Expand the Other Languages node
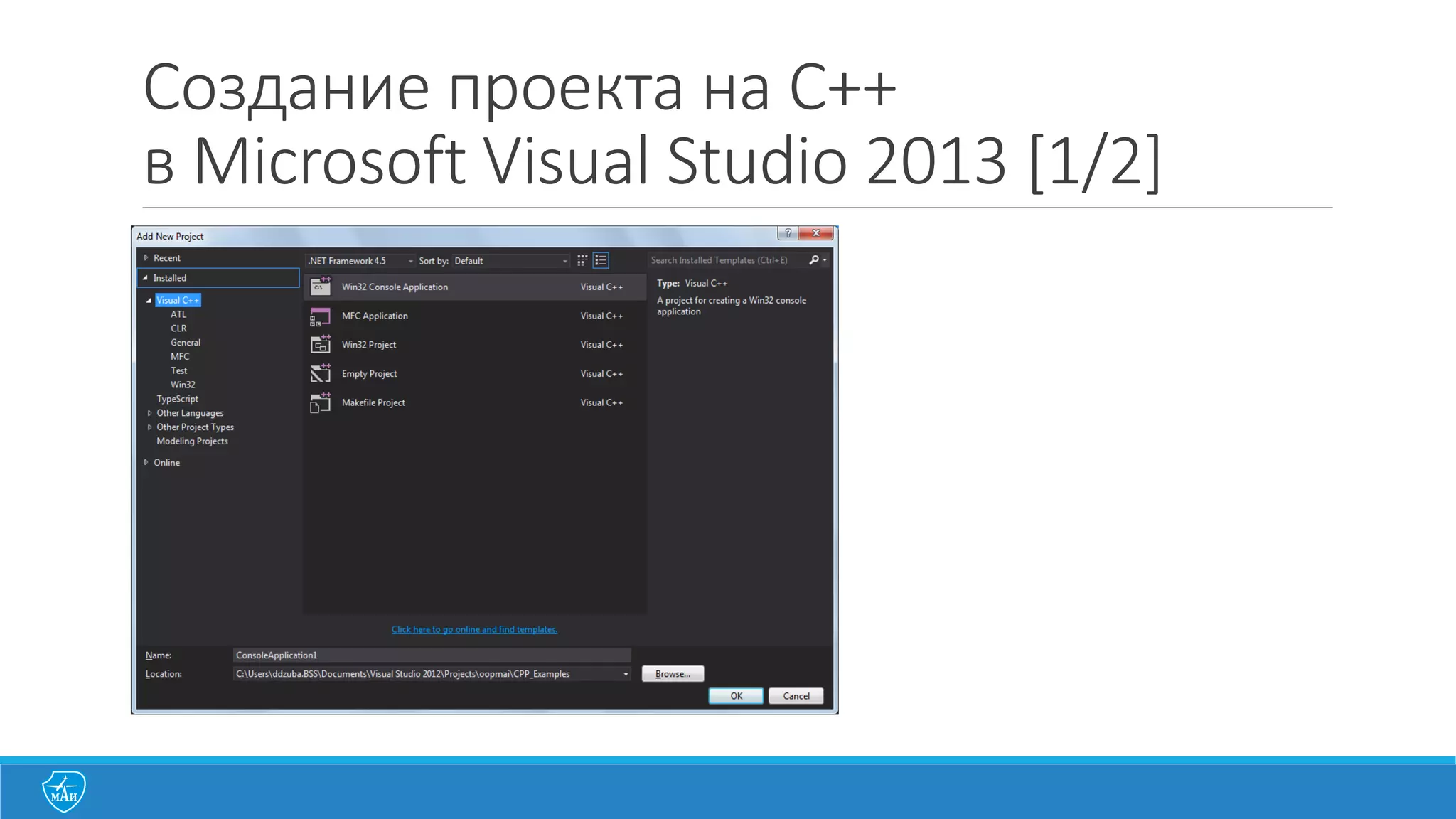Screen dimensions: 1456x819 [149, 413]
